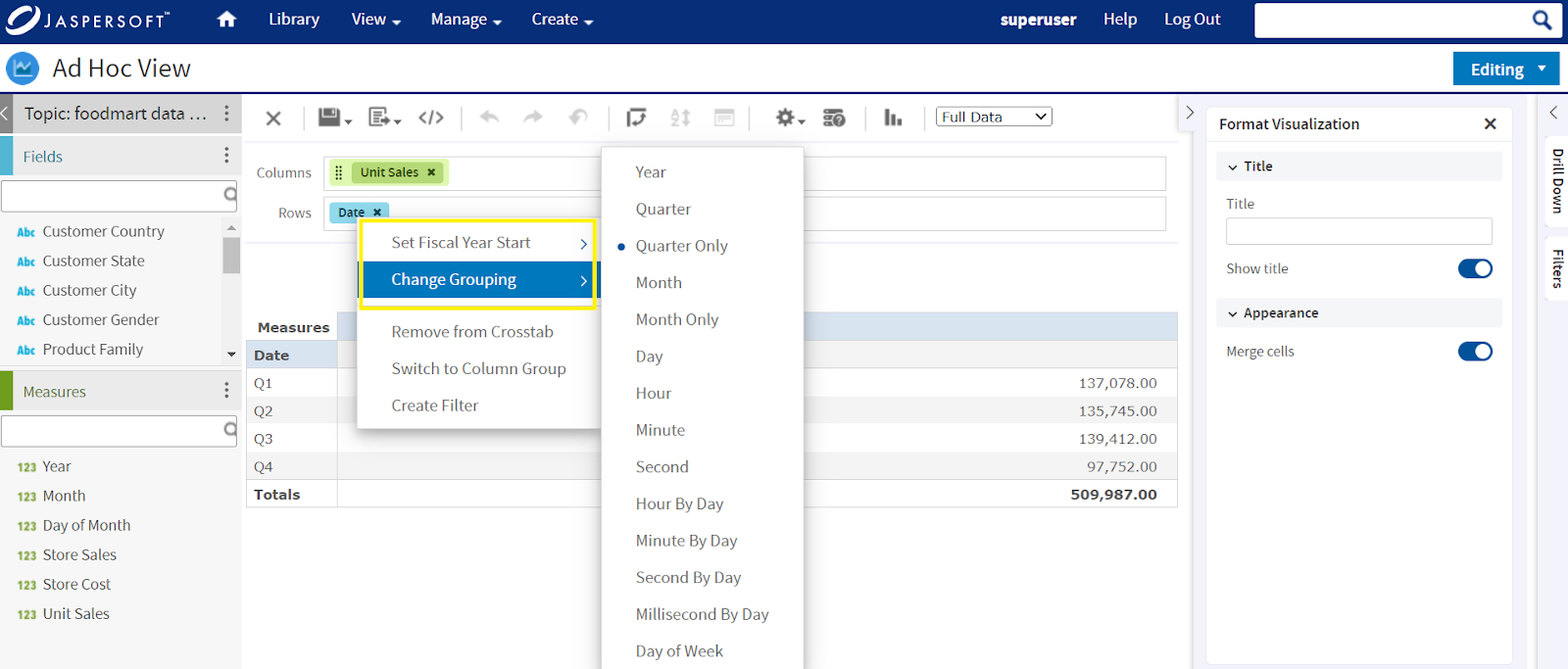Open the Drill Down side tab
Image resolution: width=1568 pixels, height=669 pixels.
(1557, 181)
